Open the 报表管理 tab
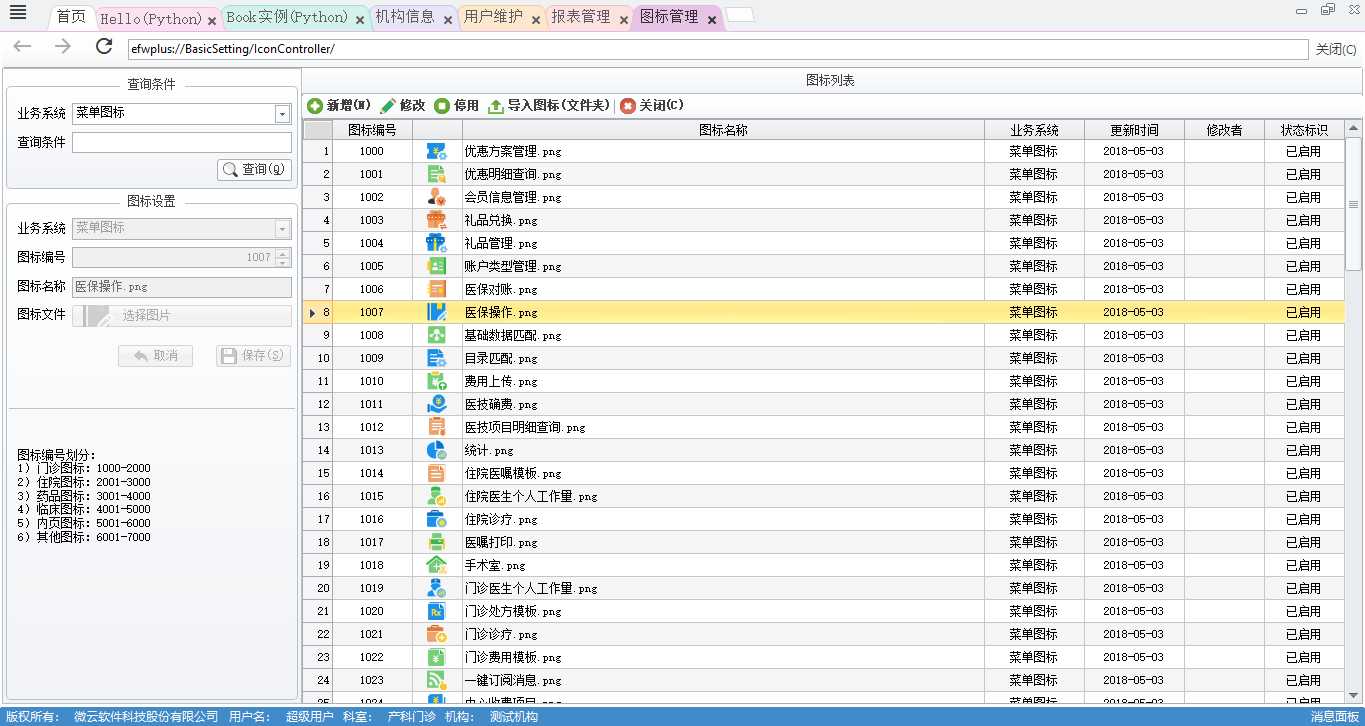The image size is (1365, 726). point(581,17)
